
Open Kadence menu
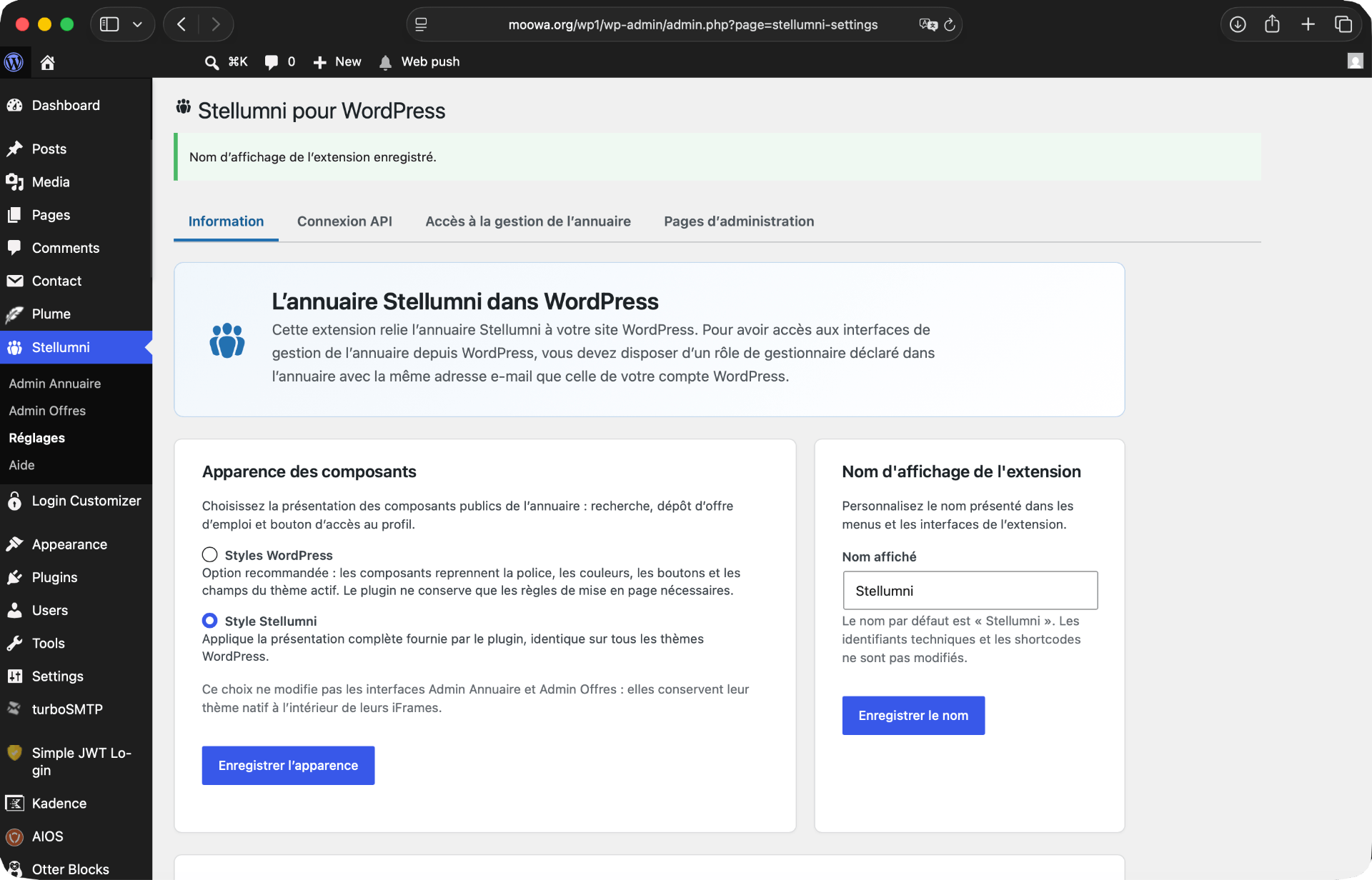point(76,803)
